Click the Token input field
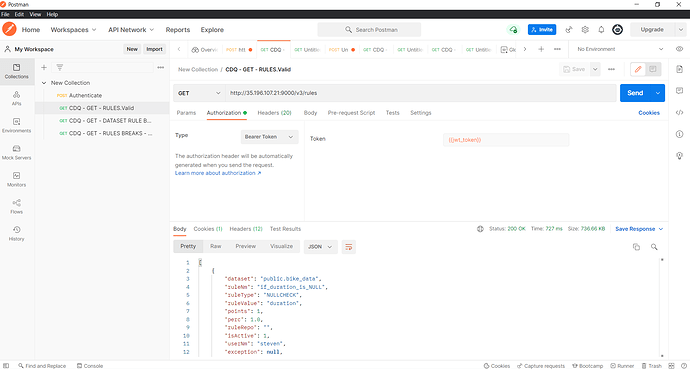690x370 pixels. (506, 140)
